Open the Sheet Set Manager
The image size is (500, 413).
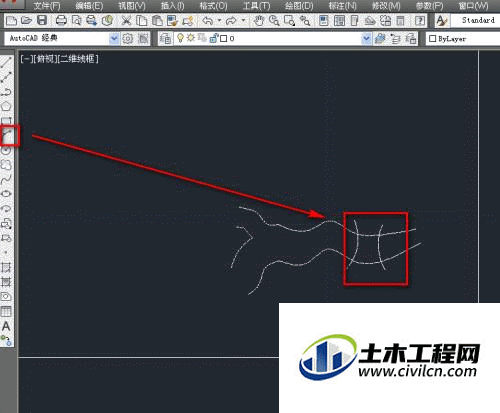coord(370,21)
